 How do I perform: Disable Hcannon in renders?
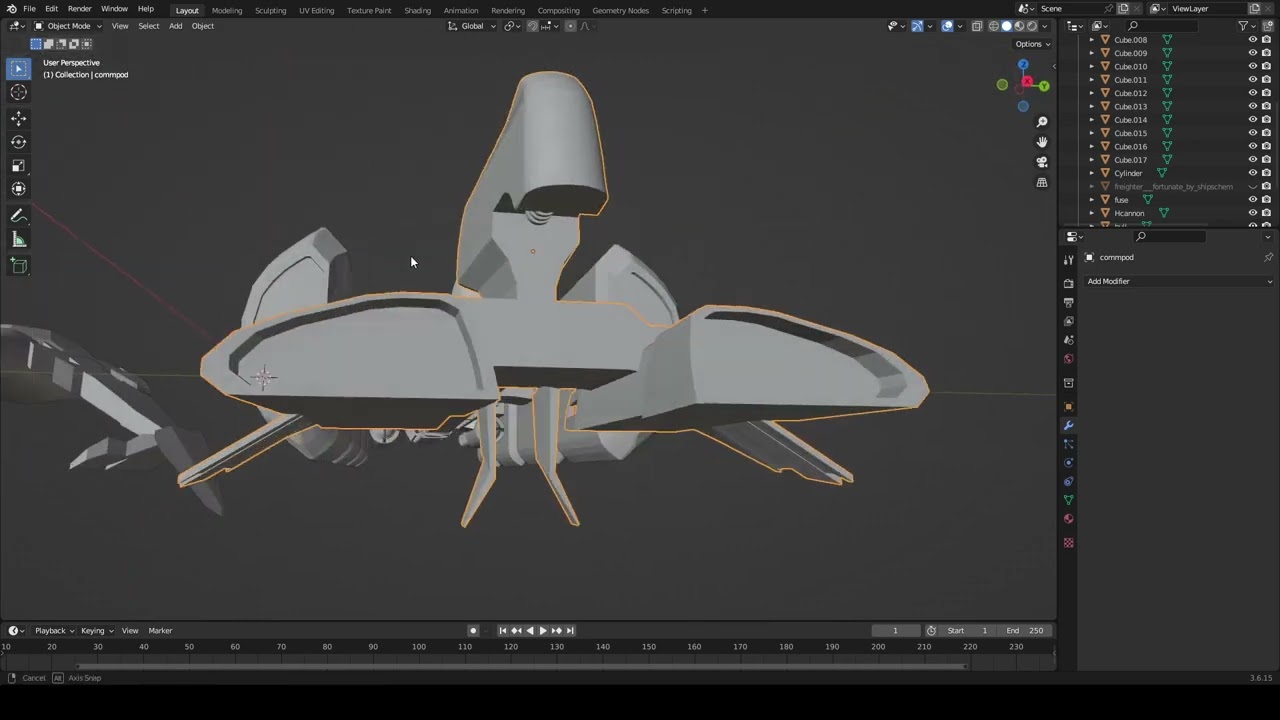[x=1266, y=213]
